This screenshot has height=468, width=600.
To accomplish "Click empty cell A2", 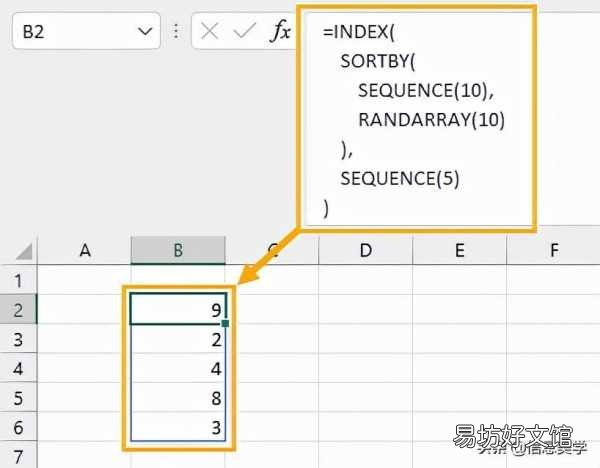I will pos(85,309).
